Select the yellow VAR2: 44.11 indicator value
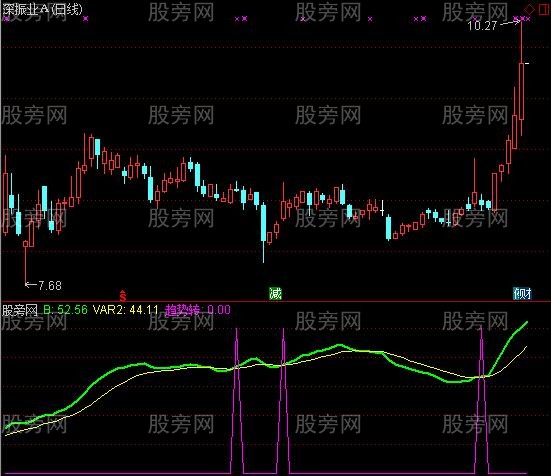 pos(125,309)
